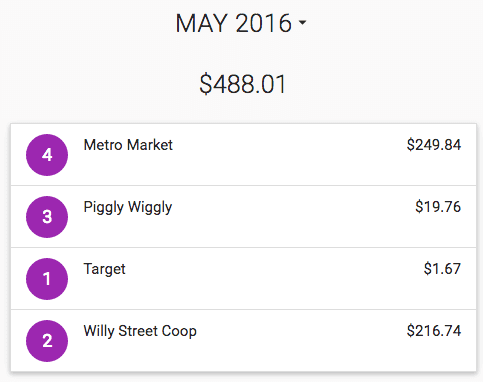483x382 pixels.
Task: Click the $488.01 monthly total
Action: tap(243, 84)
